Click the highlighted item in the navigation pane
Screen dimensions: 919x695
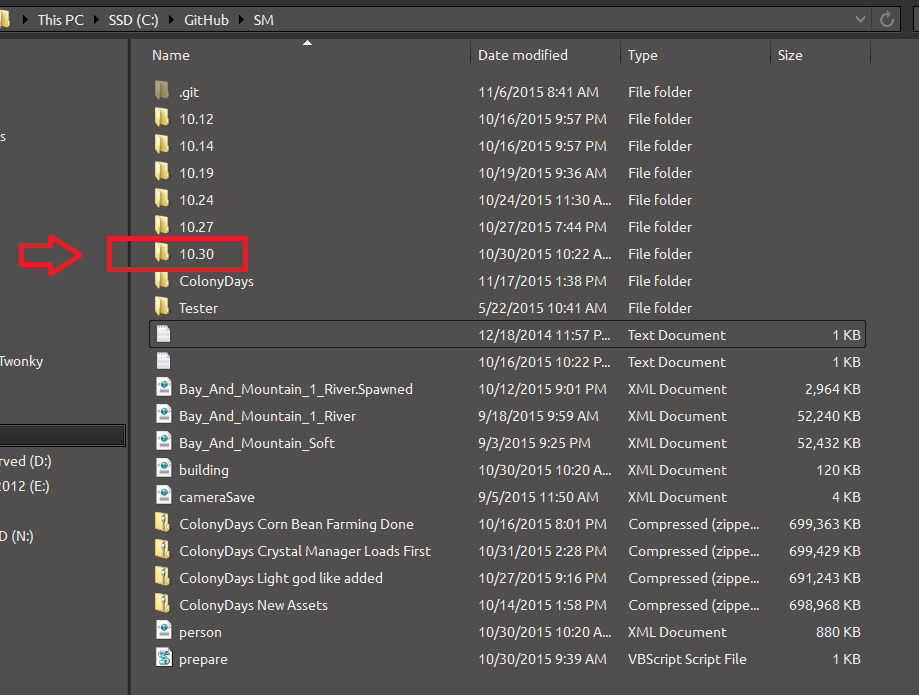pos(63,435)
